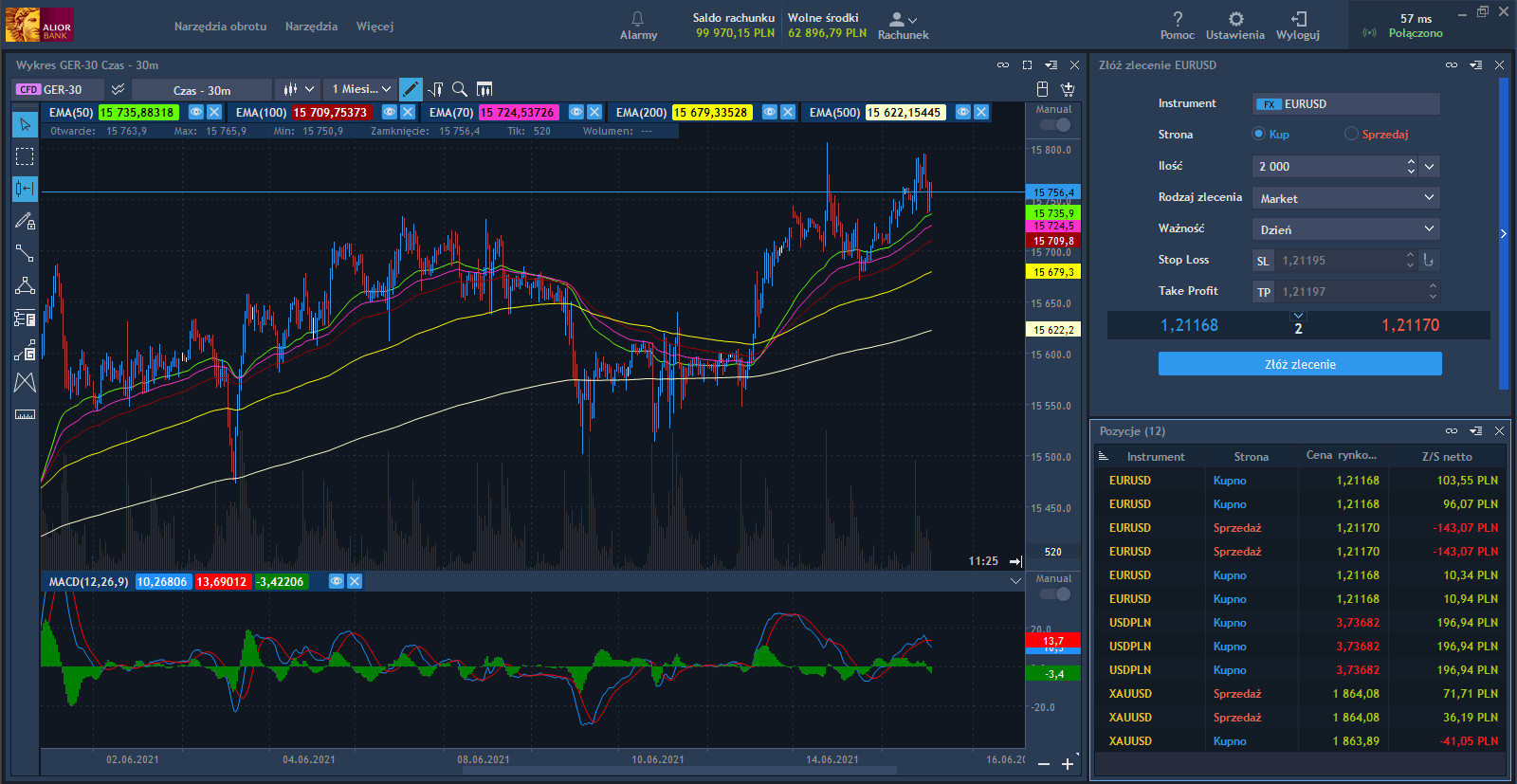Select the rectangle selection tool
Image resolution: width=1517 pixels, height=784 pixels.
25,156
